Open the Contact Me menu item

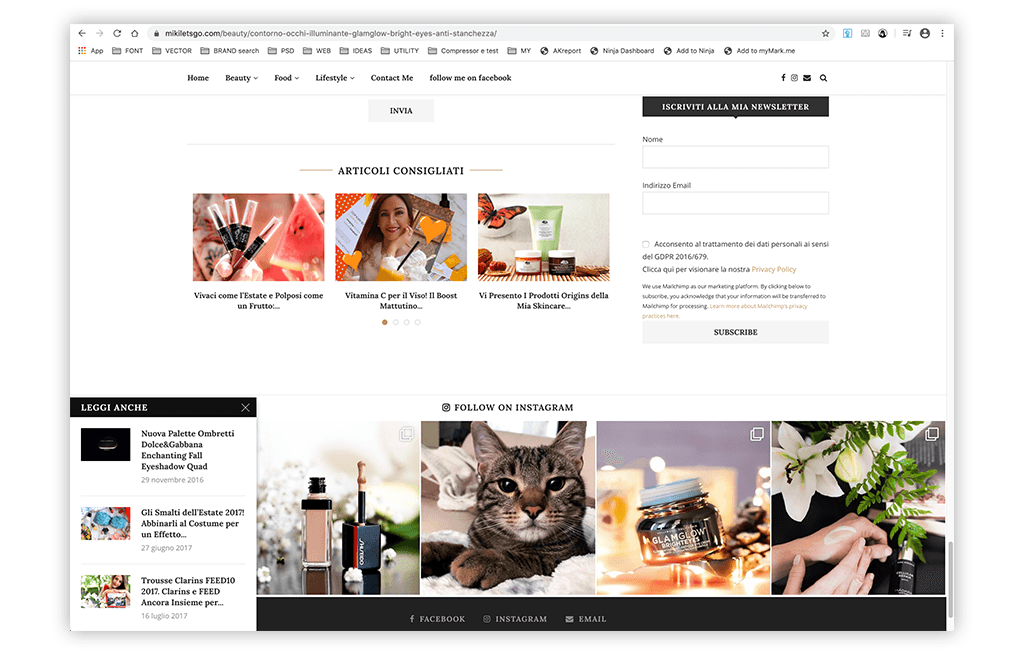coord(392,78)
